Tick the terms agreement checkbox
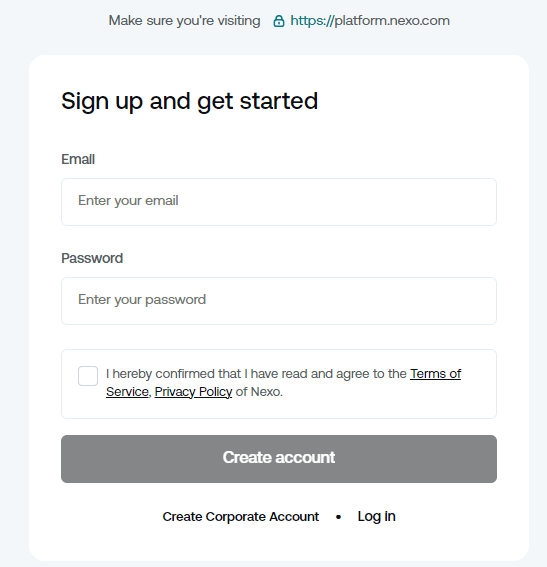Image resolution: width=547 pixels, height=567 pixels. tap(88, 376)
